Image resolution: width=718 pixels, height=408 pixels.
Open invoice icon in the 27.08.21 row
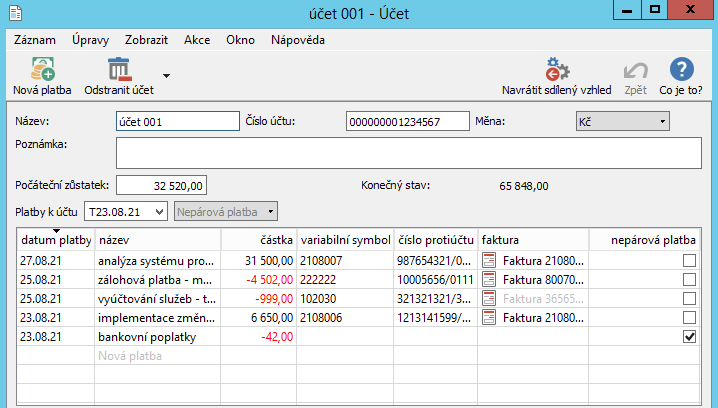coord(490,261)
